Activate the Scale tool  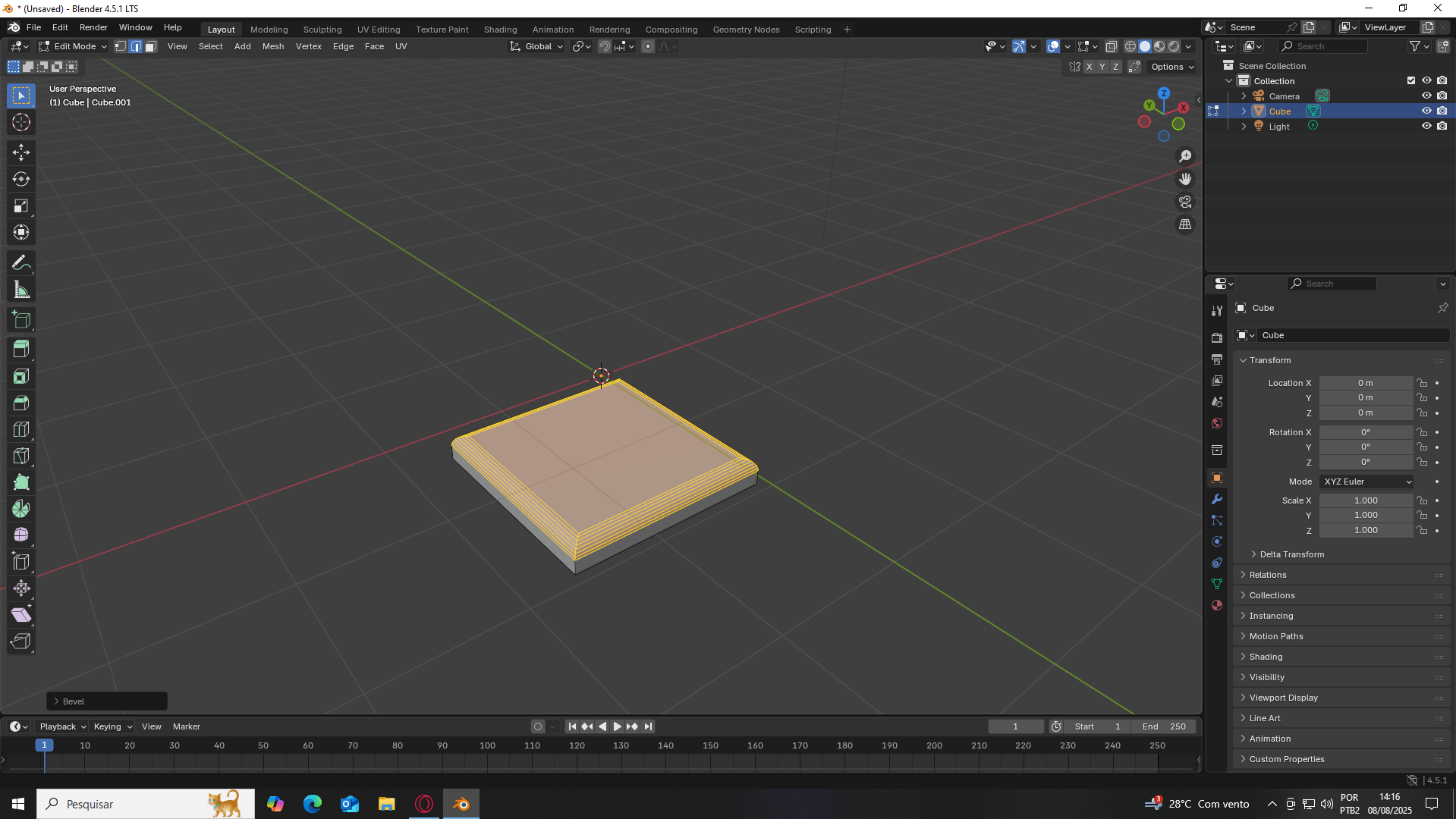click(x=21, y=206)
